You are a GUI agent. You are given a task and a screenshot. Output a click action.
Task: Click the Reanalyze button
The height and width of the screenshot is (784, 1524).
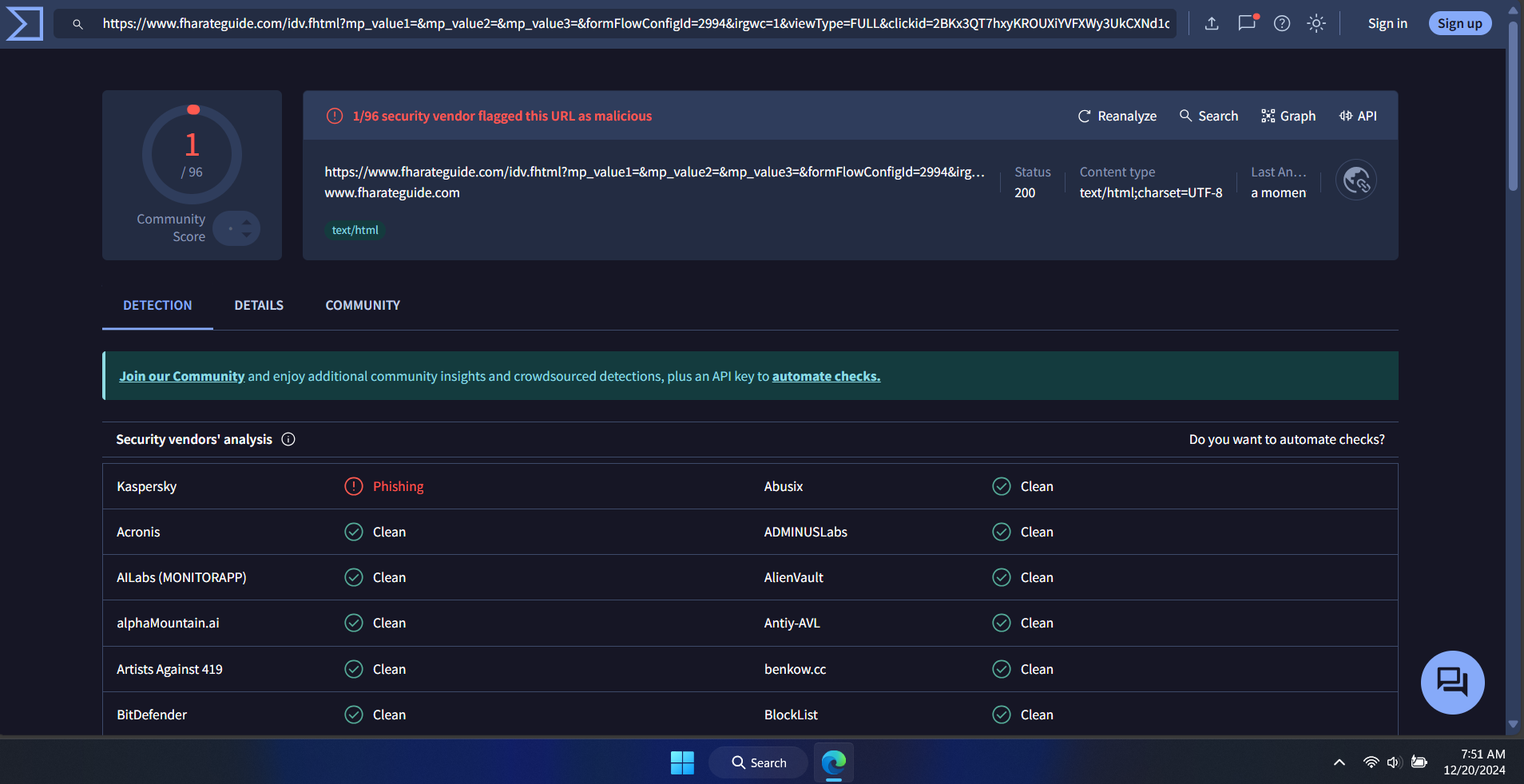(1117, 116)
